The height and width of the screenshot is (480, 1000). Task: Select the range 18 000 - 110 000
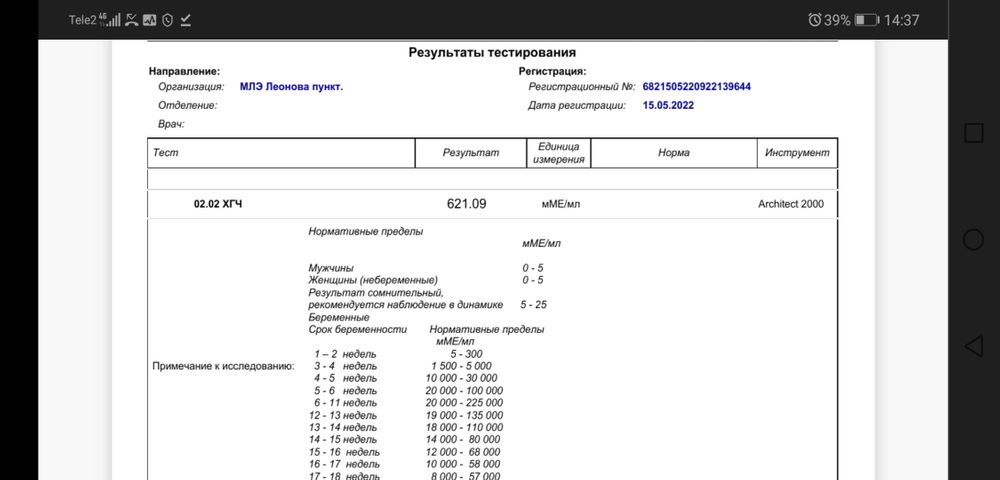[x=464, y=428]
